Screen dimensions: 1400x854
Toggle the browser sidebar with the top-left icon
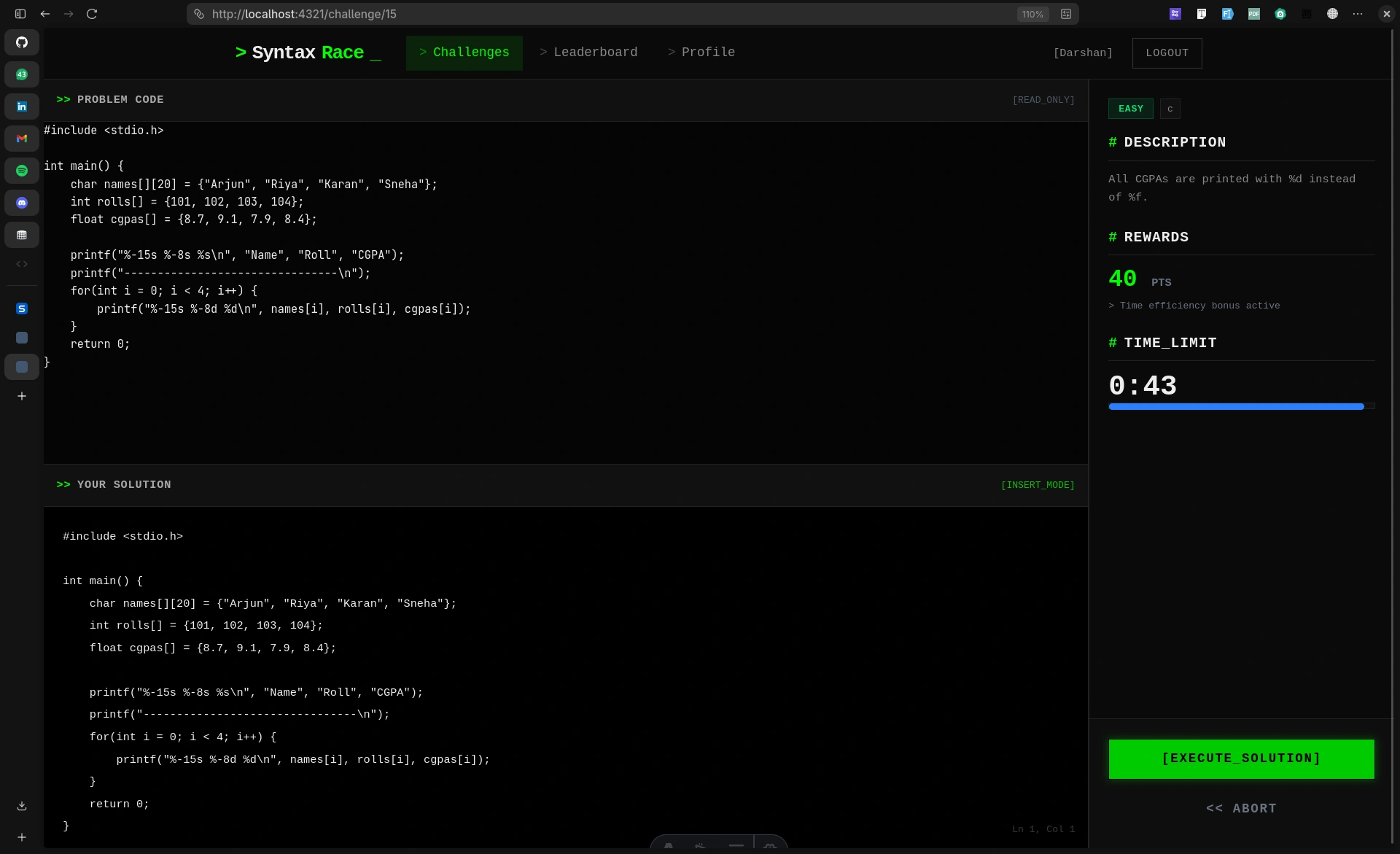[20, 14]
